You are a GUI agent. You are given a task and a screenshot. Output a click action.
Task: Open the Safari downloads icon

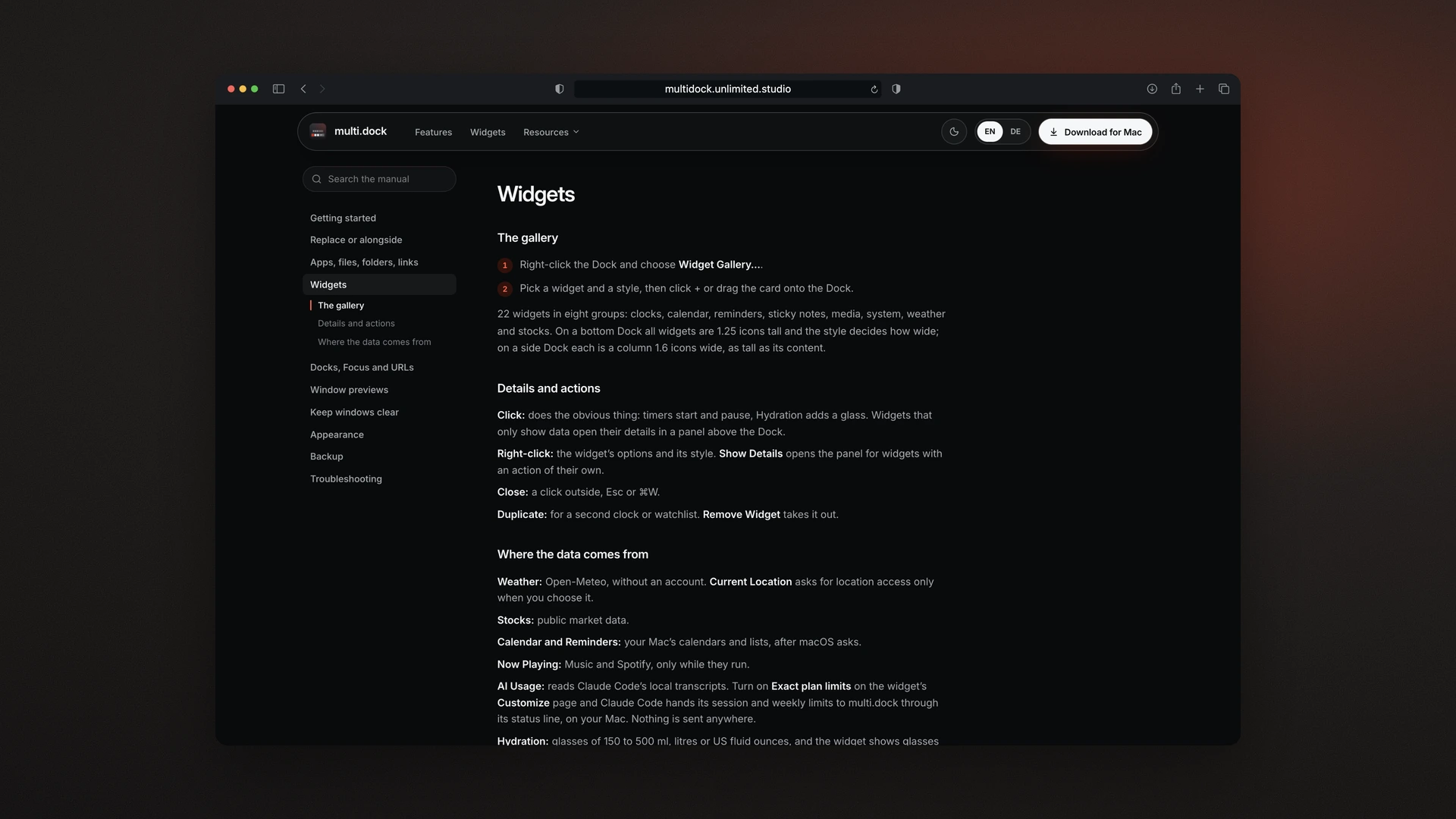(x=1152, y=89)
